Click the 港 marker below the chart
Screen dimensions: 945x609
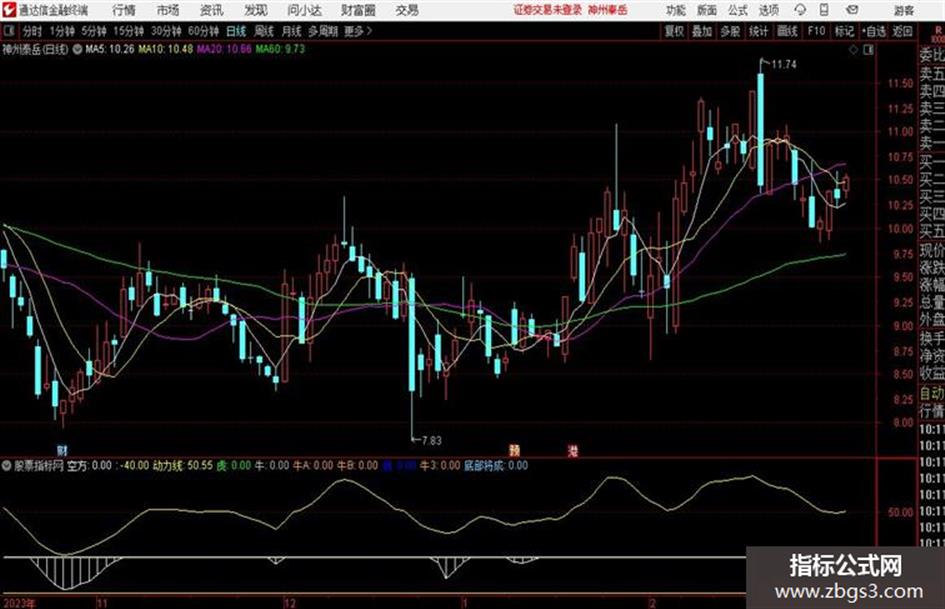coord(573,450)
